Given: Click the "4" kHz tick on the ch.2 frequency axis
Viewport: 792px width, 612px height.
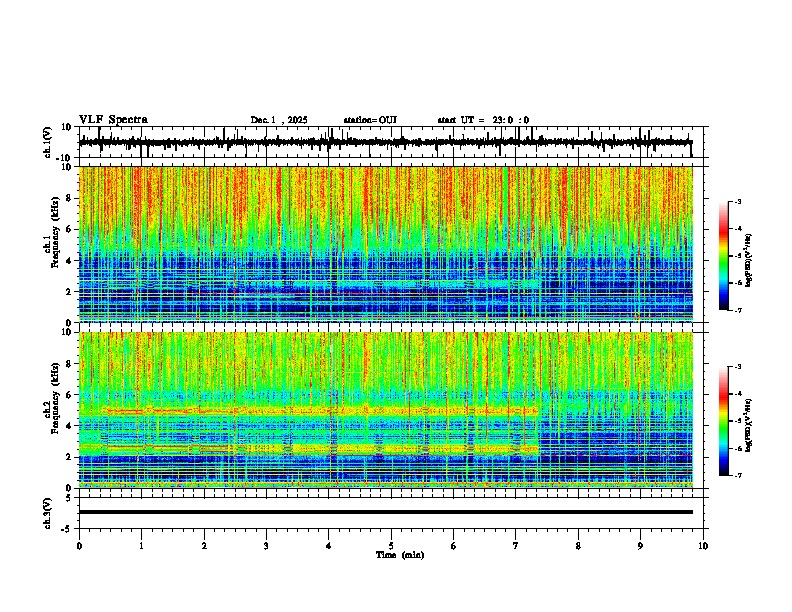Looking at the screenshot, I should tap(70, 426).
